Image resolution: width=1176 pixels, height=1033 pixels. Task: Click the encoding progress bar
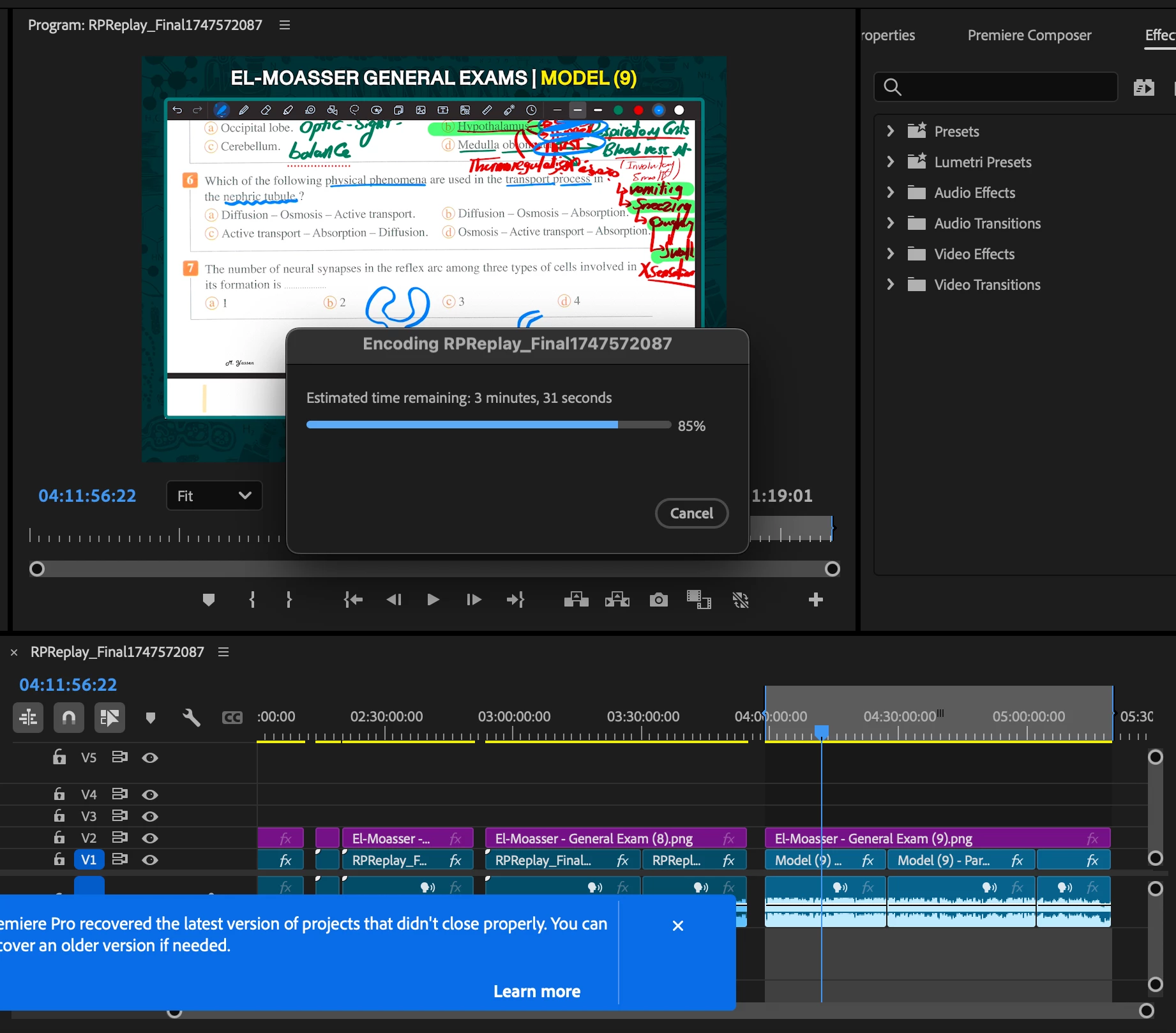[488, 425]
